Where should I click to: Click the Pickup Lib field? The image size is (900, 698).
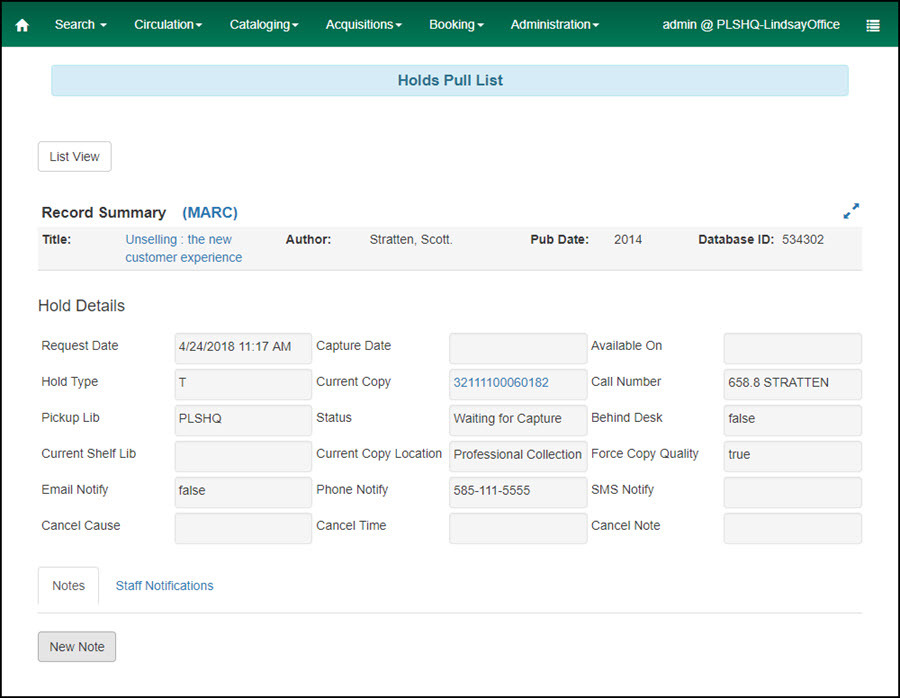(243, 420)
